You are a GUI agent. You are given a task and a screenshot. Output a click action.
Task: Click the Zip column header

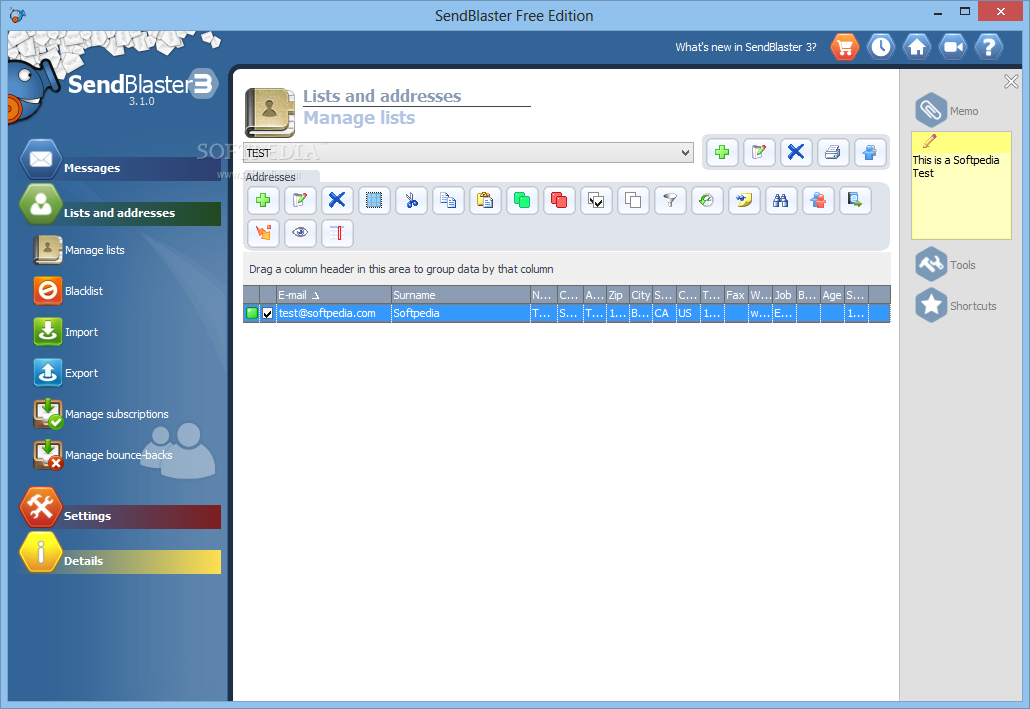(618, 295)
